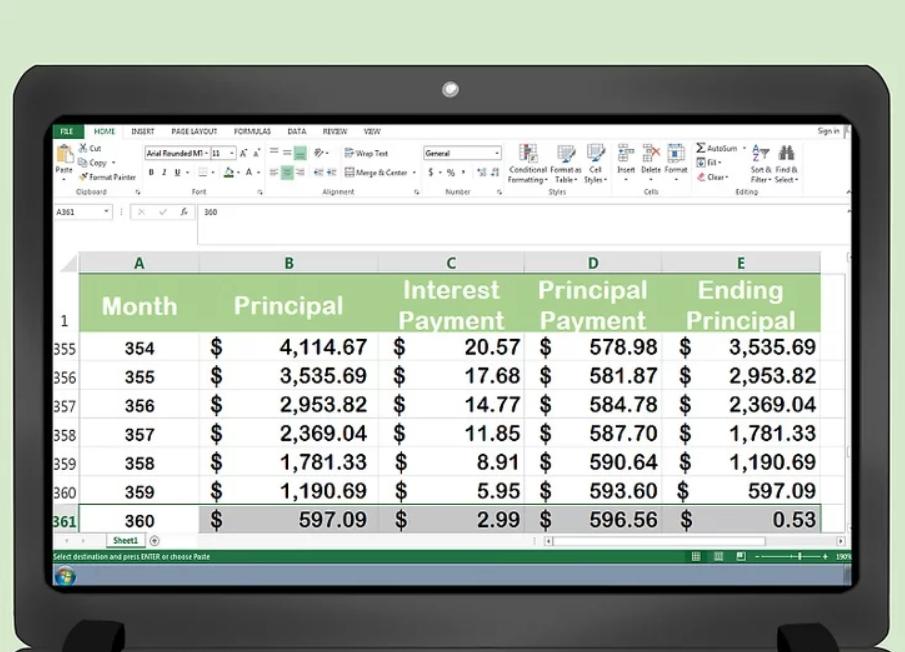Viewport: 905px width, 652px height.
Task: Enable Wrap Text
Action: (x=366, y=153)
